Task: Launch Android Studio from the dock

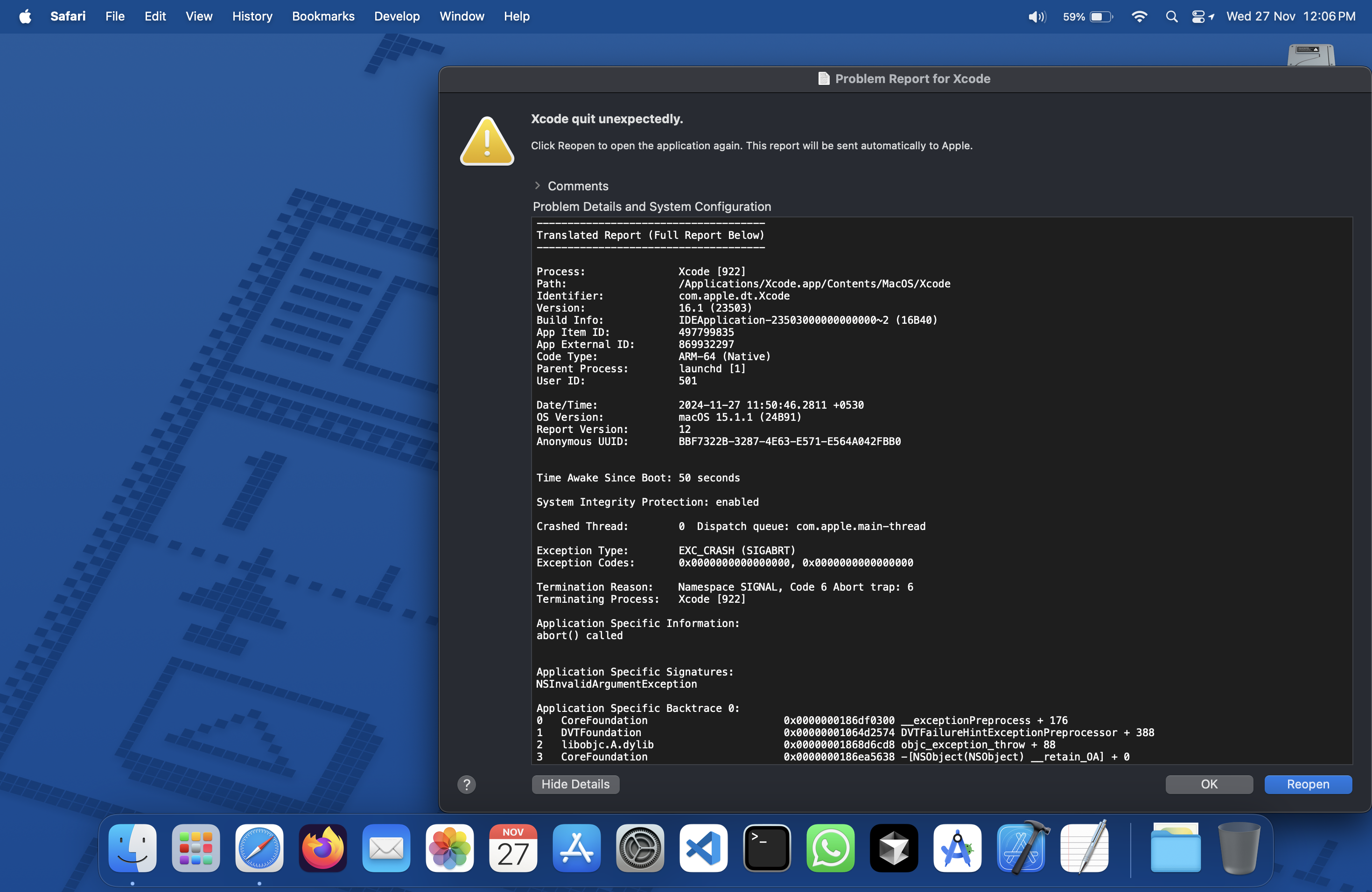Action: (x=957, y=848)
